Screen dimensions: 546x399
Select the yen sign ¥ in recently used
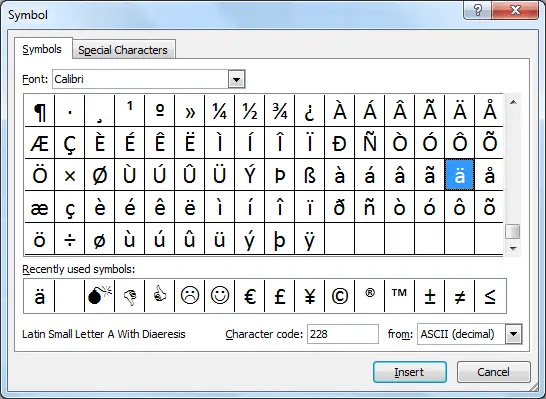click(x=310, y=296)
